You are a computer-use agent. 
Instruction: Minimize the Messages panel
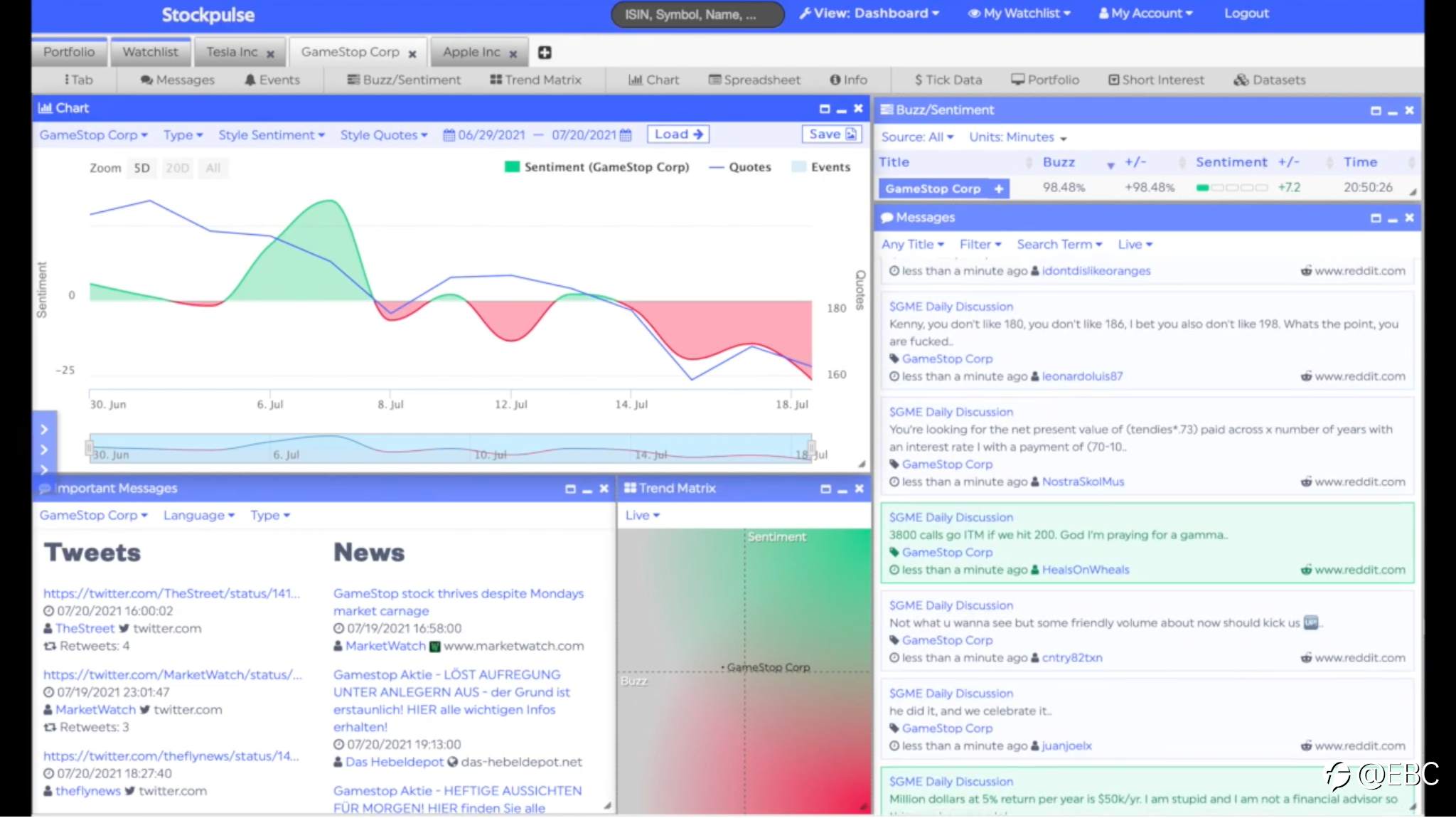pos(1393,219)
